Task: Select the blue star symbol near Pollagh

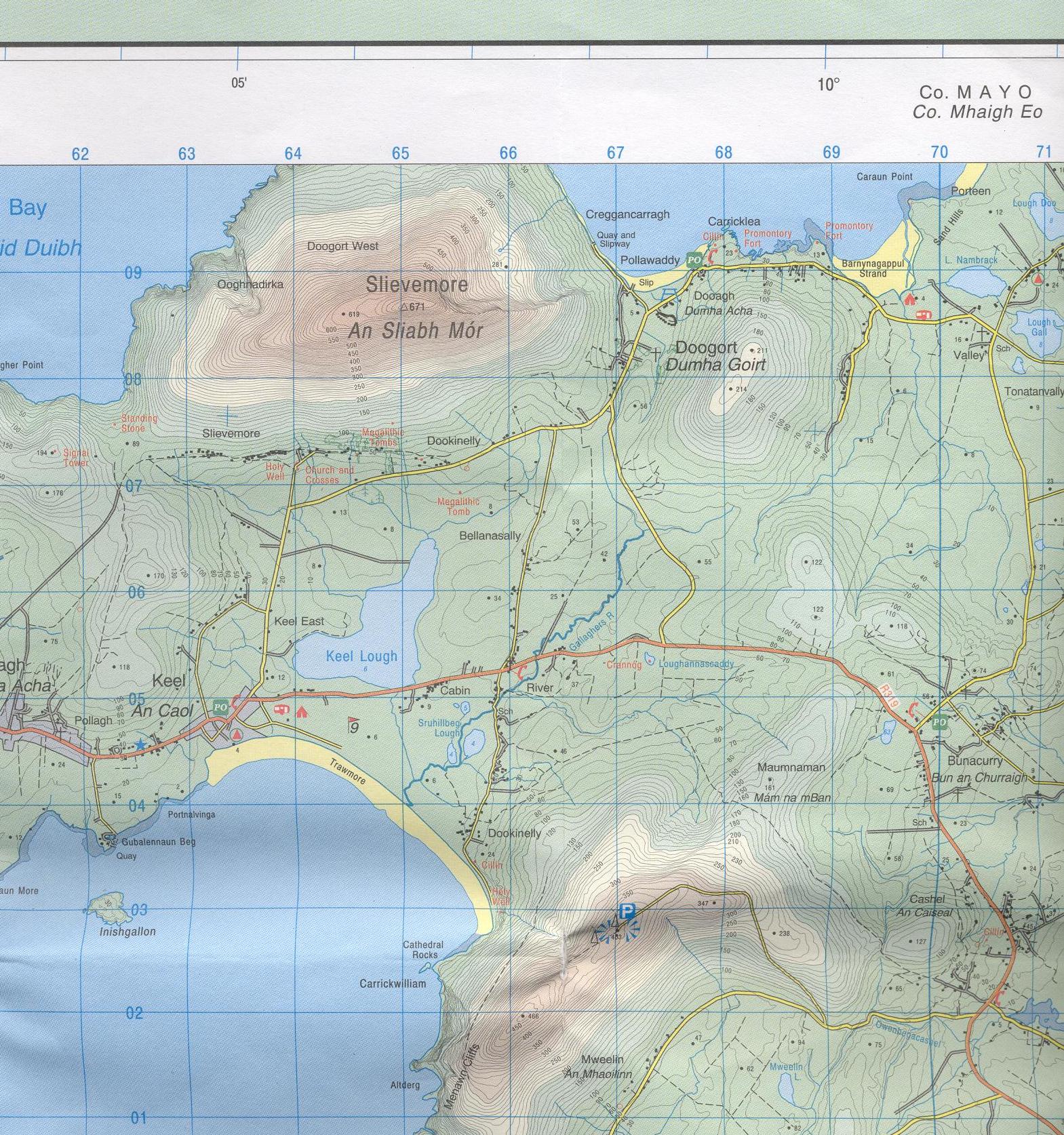Action: click(140, 744)
